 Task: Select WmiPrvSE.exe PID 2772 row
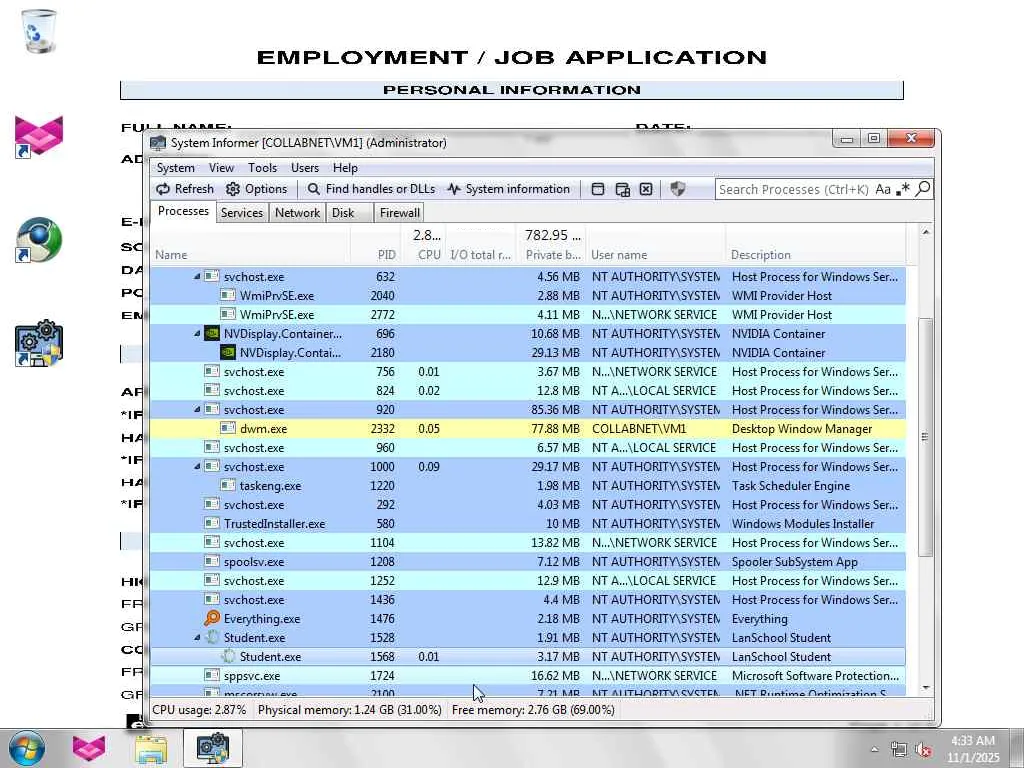[528, 315]
